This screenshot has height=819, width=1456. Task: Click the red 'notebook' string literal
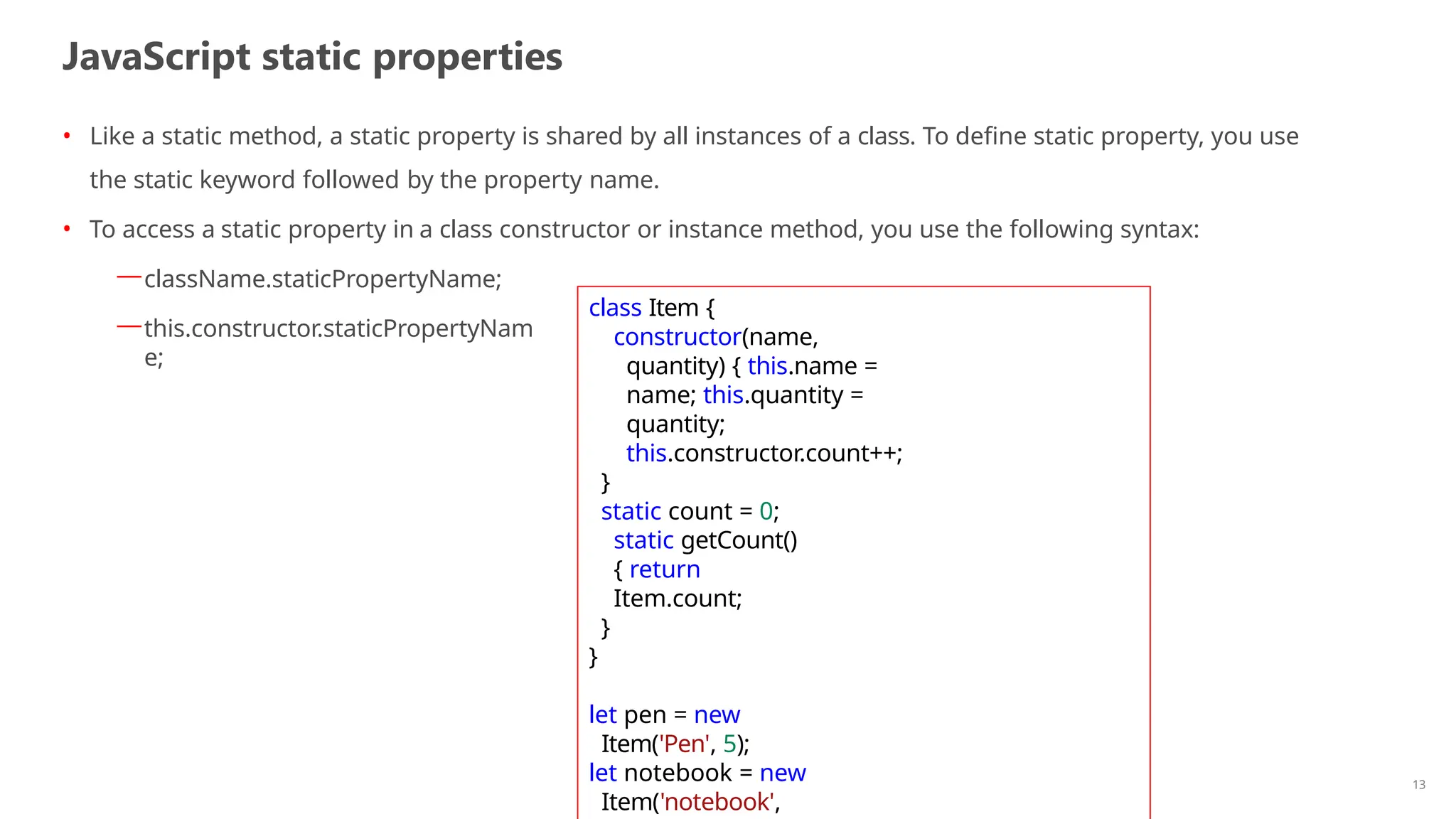pyautogui.click(x=717, y=802)
